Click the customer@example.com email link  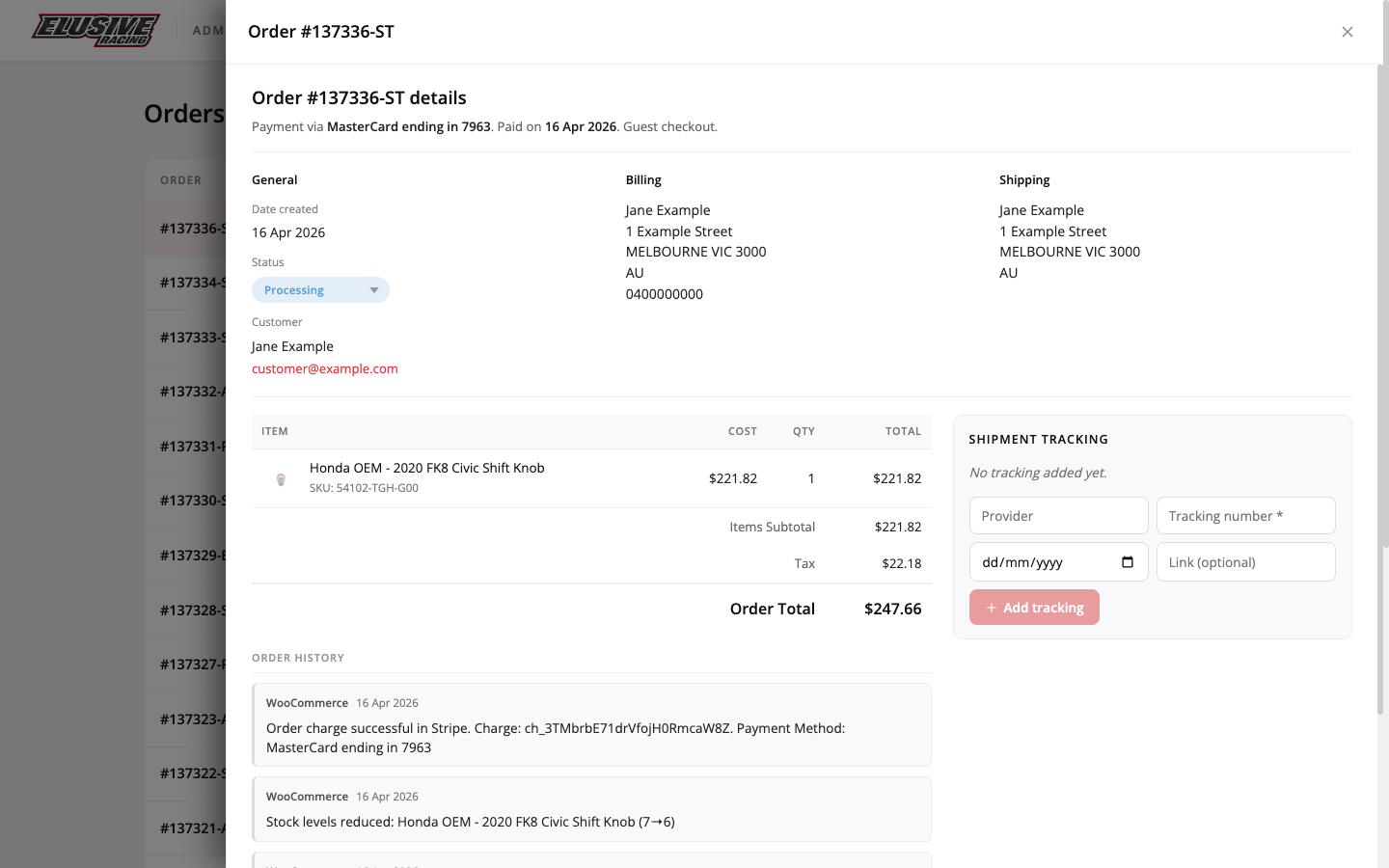coord(325,368)
